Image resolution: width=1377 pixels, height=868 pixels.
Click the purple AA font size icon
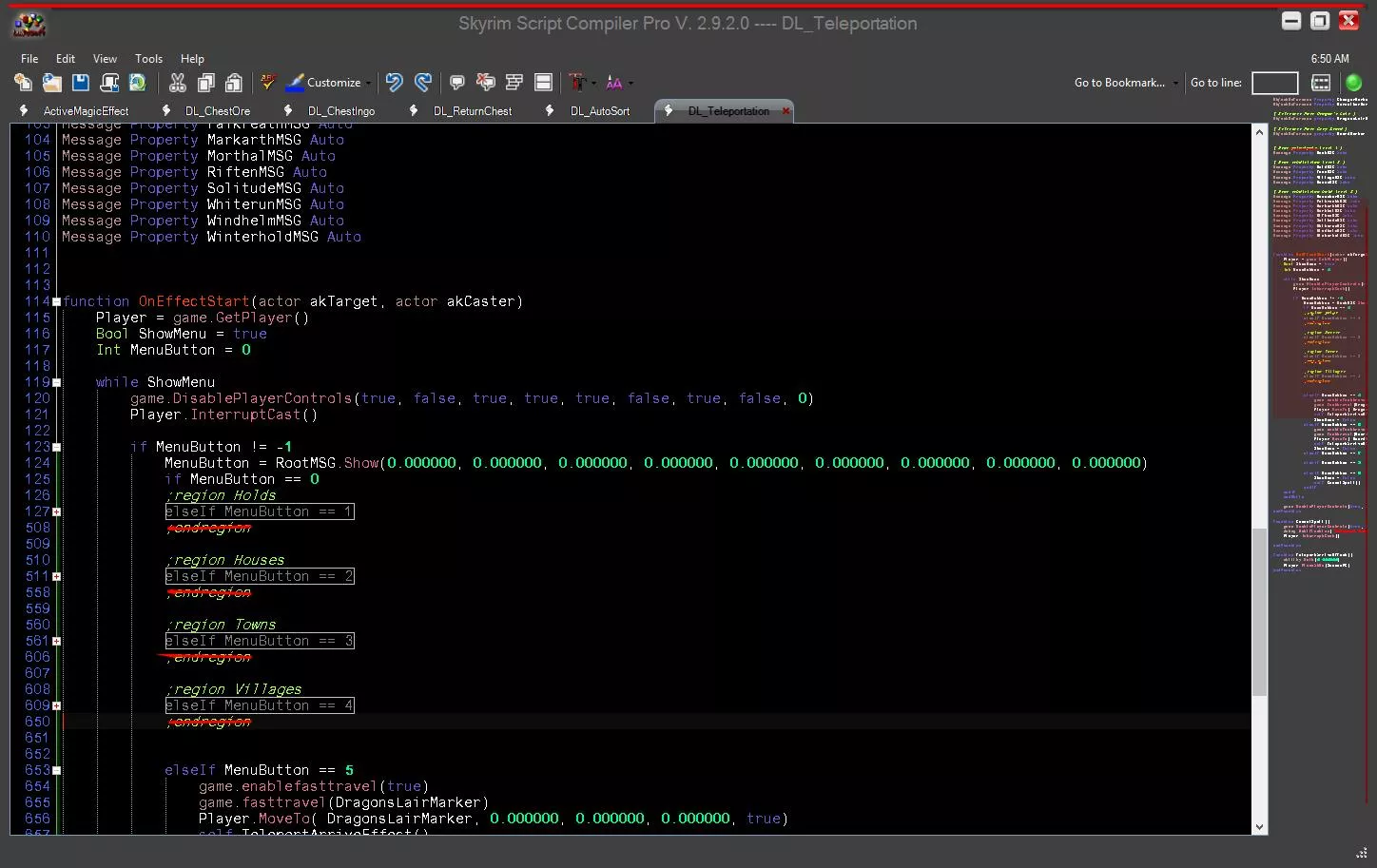tap(614, 83)
